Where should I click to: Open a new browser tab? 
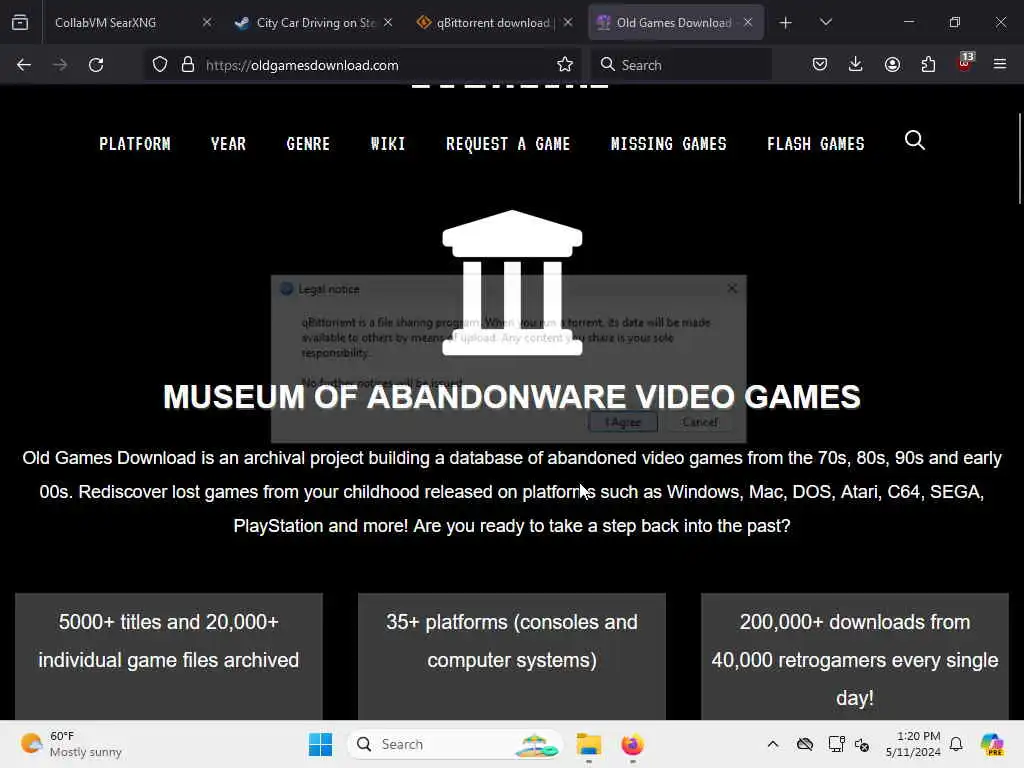(786, 23)
